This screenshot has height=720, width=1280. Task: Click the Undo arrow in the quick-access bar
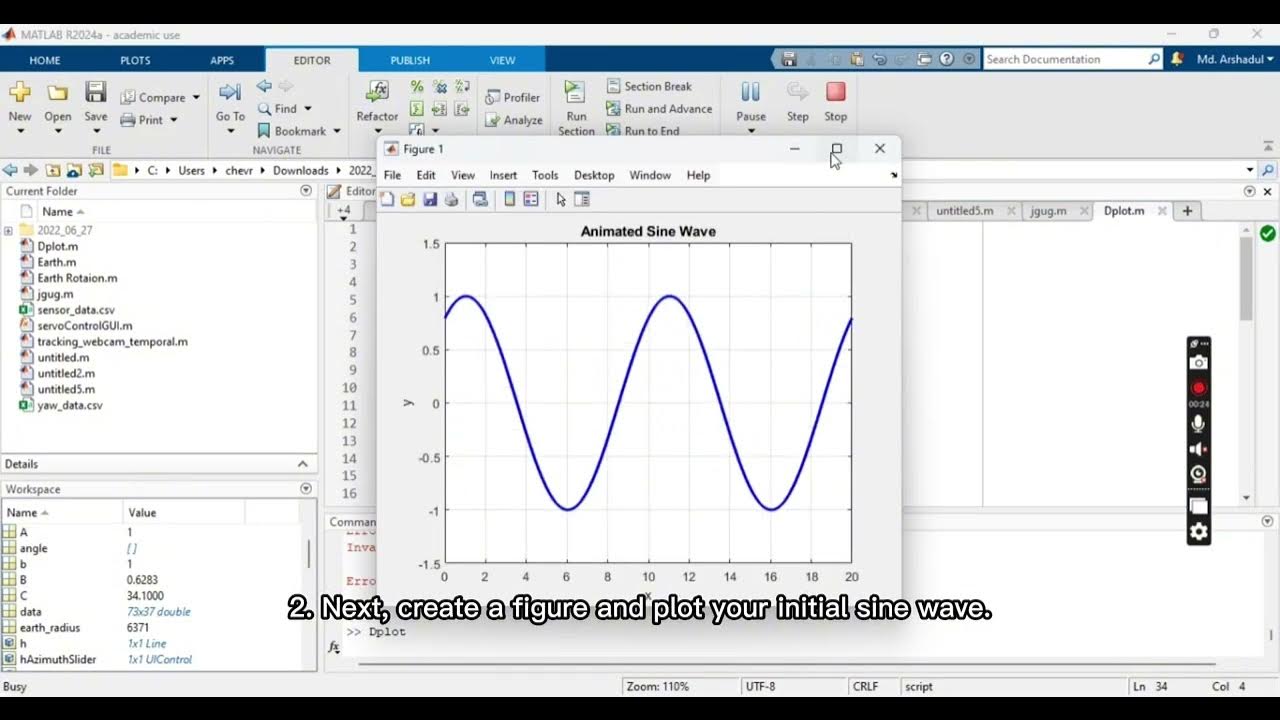pyautogui.click(x=879, y=59)
